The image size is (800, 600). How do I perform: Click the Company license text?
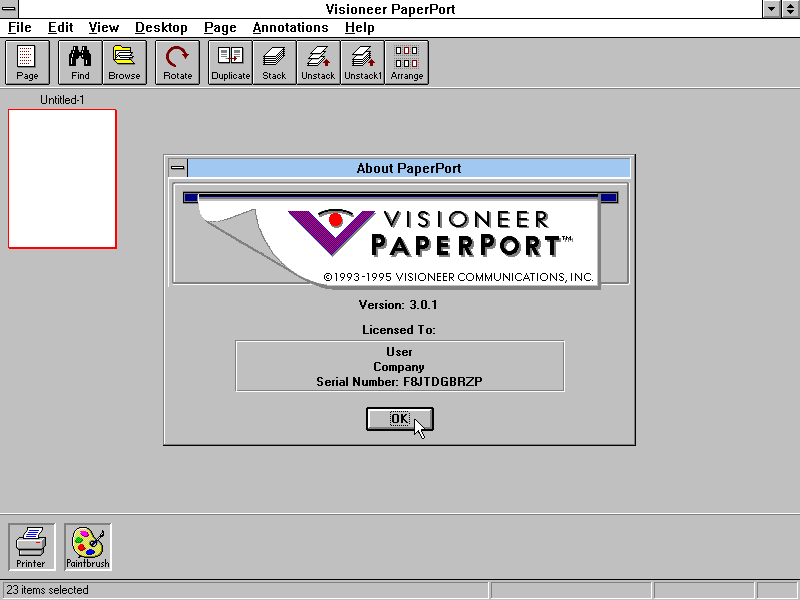click(399, 367)
